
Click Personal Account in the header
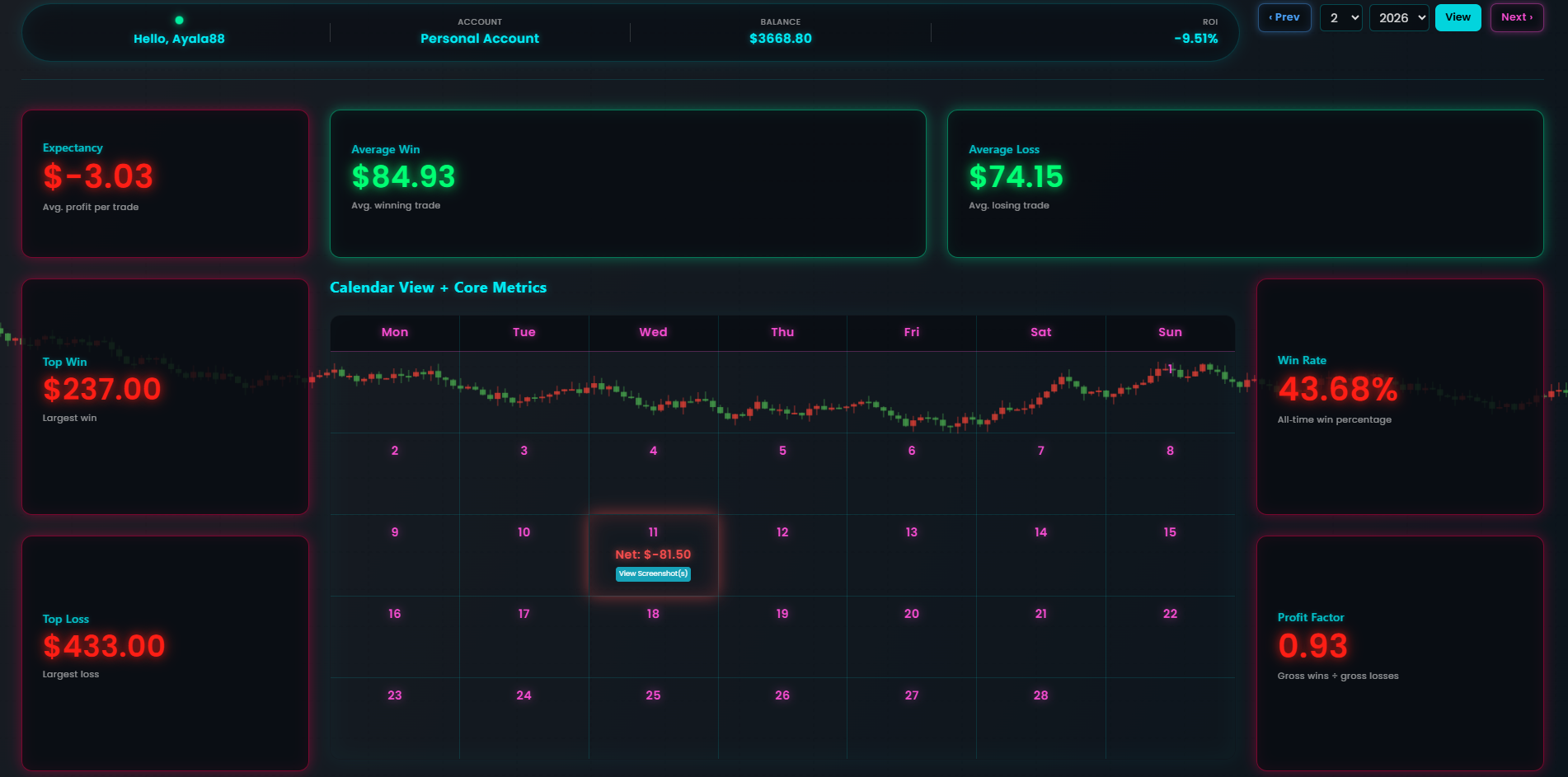(x=479, y=39)
